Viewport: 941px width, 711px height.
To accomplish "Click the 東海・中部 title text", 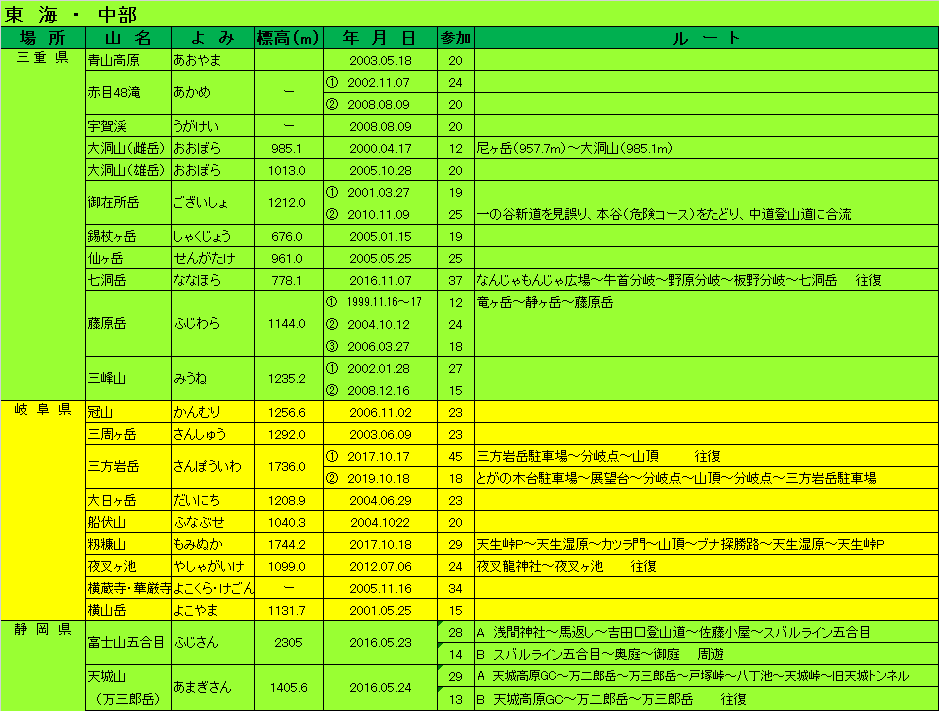I will [71, 14].
